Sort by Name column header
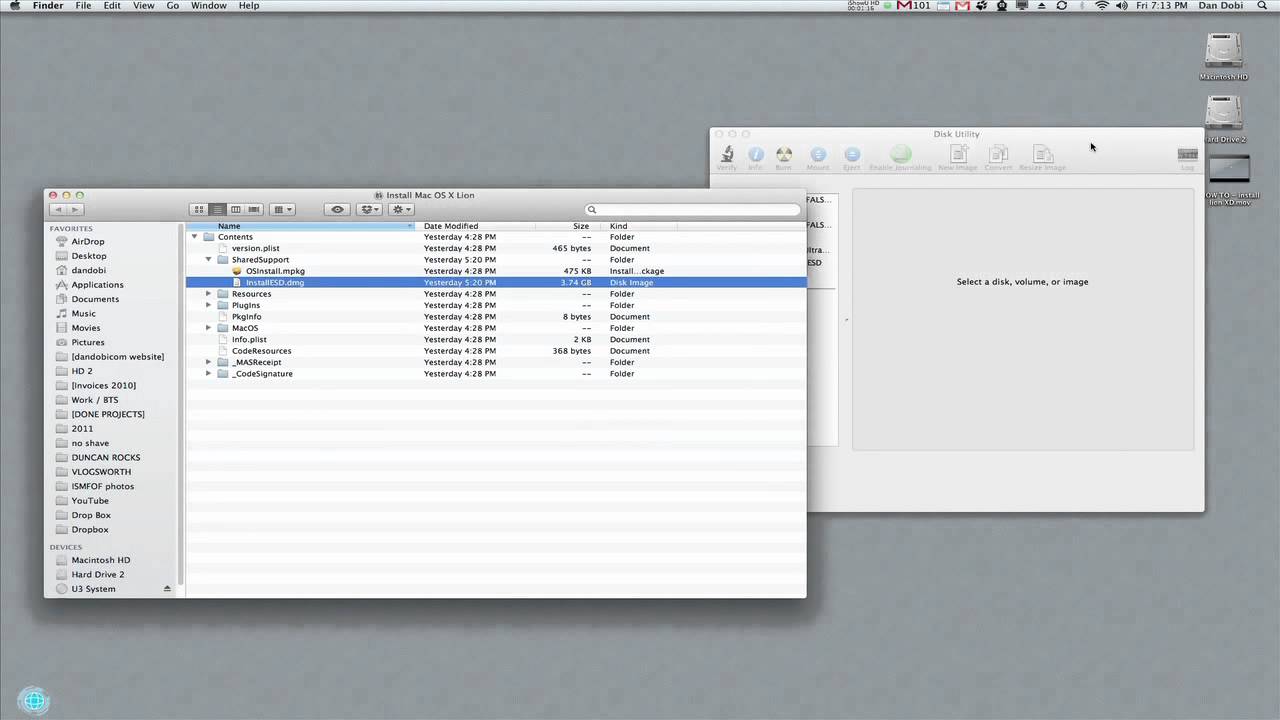The width and height of the screenshot is (1280, 720). [301, 226]
